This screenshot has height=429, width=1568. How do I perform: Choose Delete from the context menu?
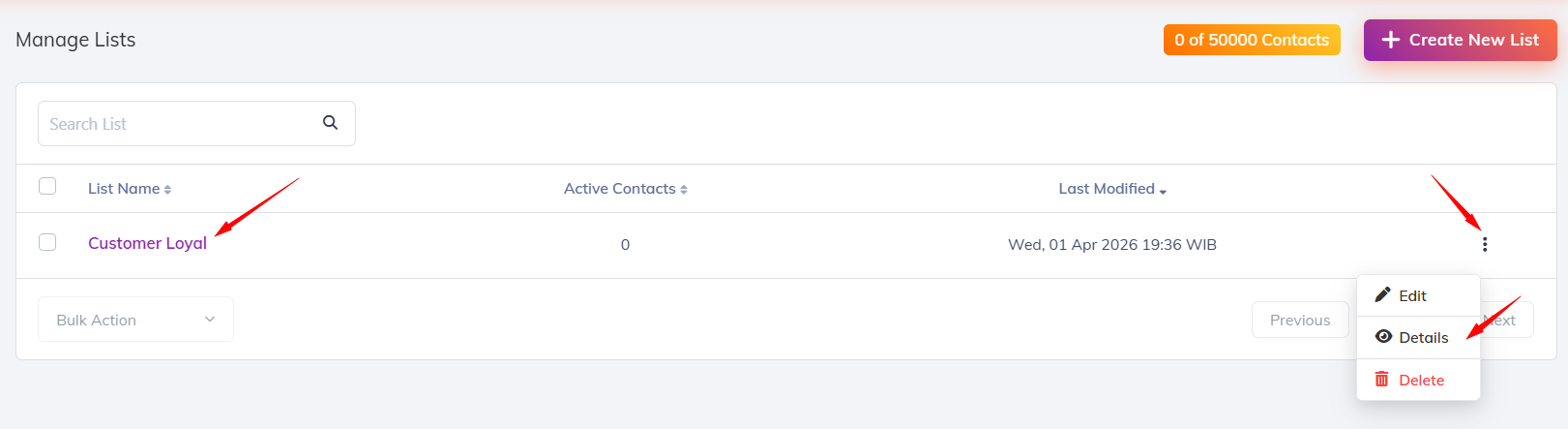[x=1421, y=381]
